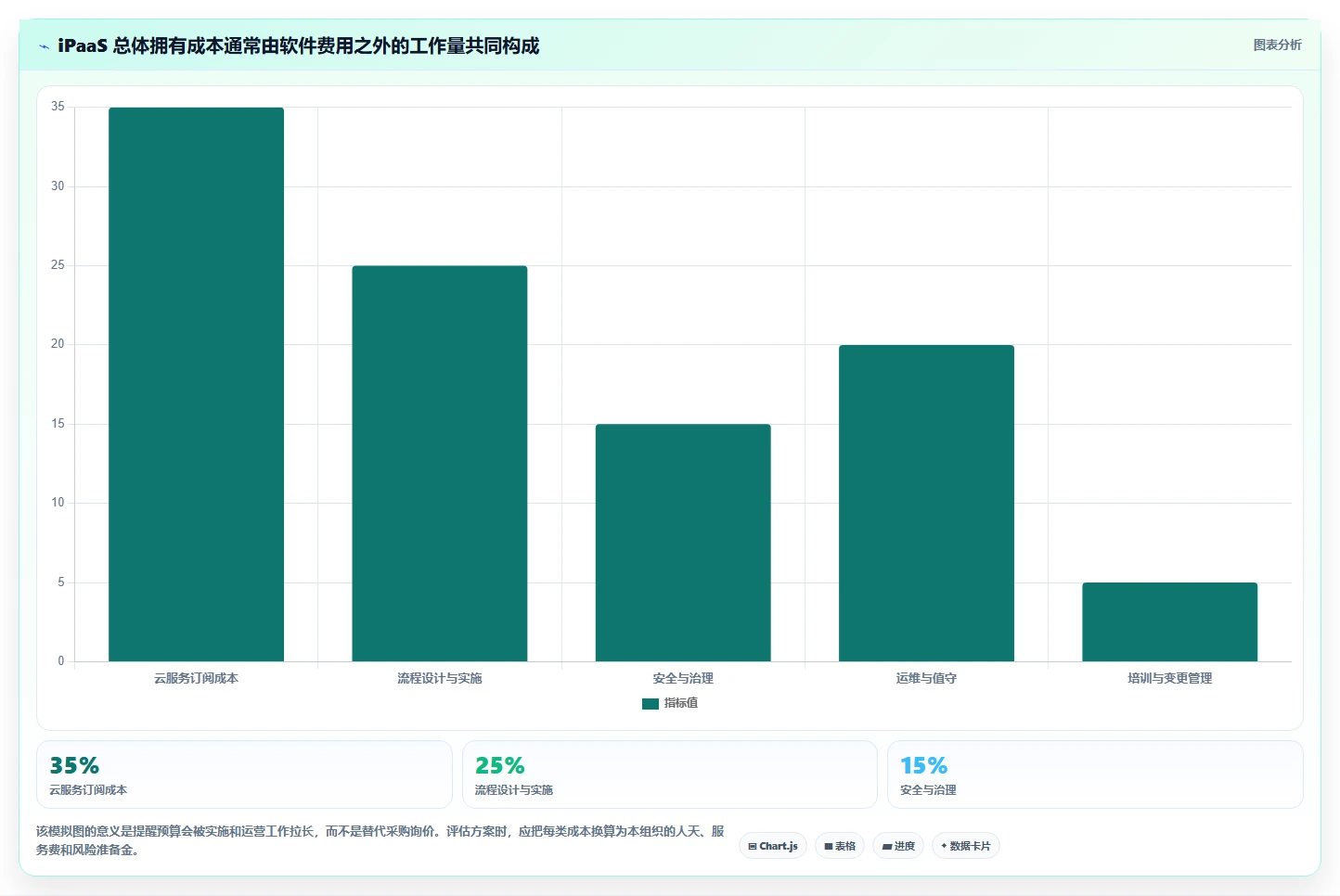Click the 流程设计与实施 x-axis label

pyautogui.click(x=440, y=678)
